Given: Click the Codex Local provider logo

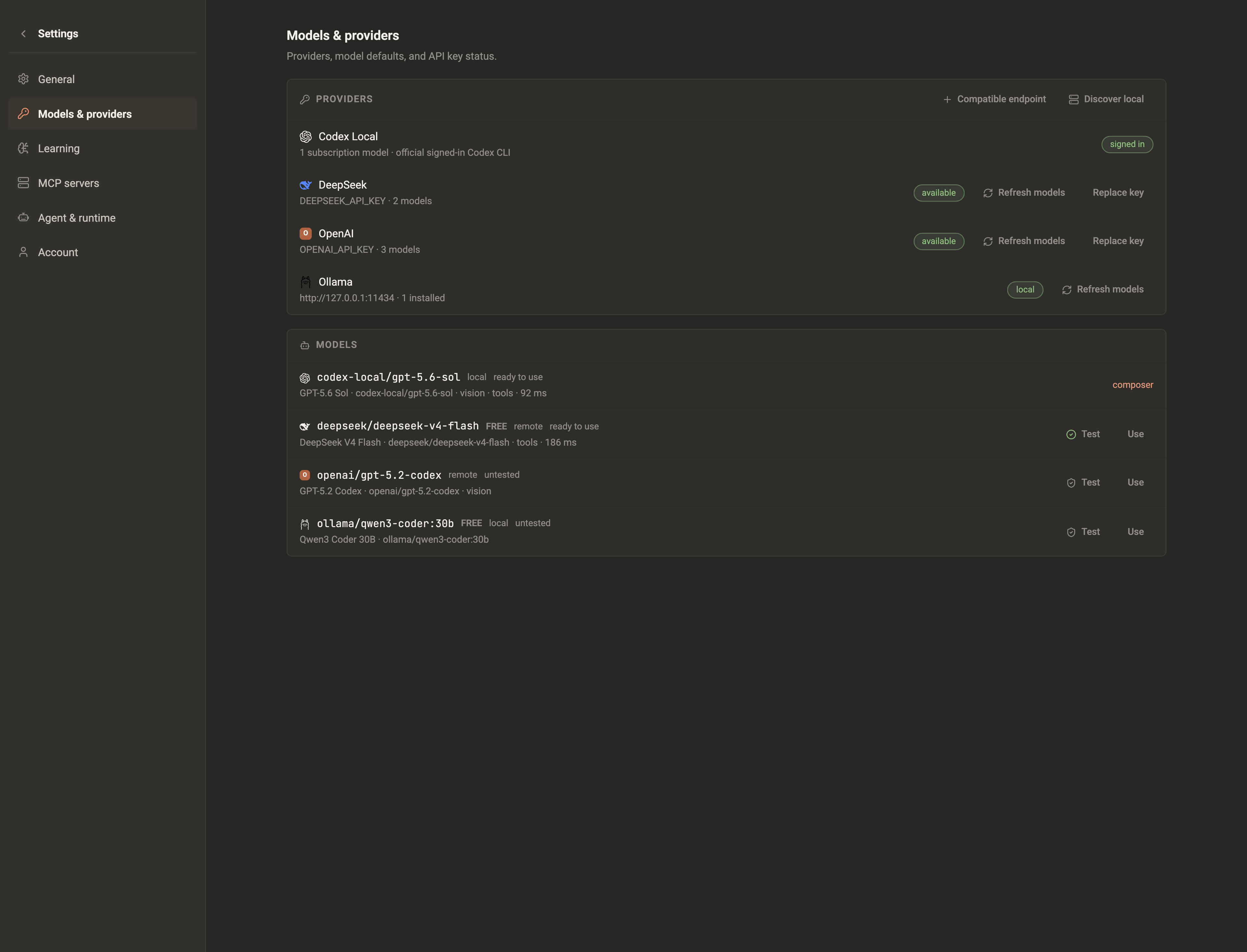Looking at the screenshot, I should (306, 137).
